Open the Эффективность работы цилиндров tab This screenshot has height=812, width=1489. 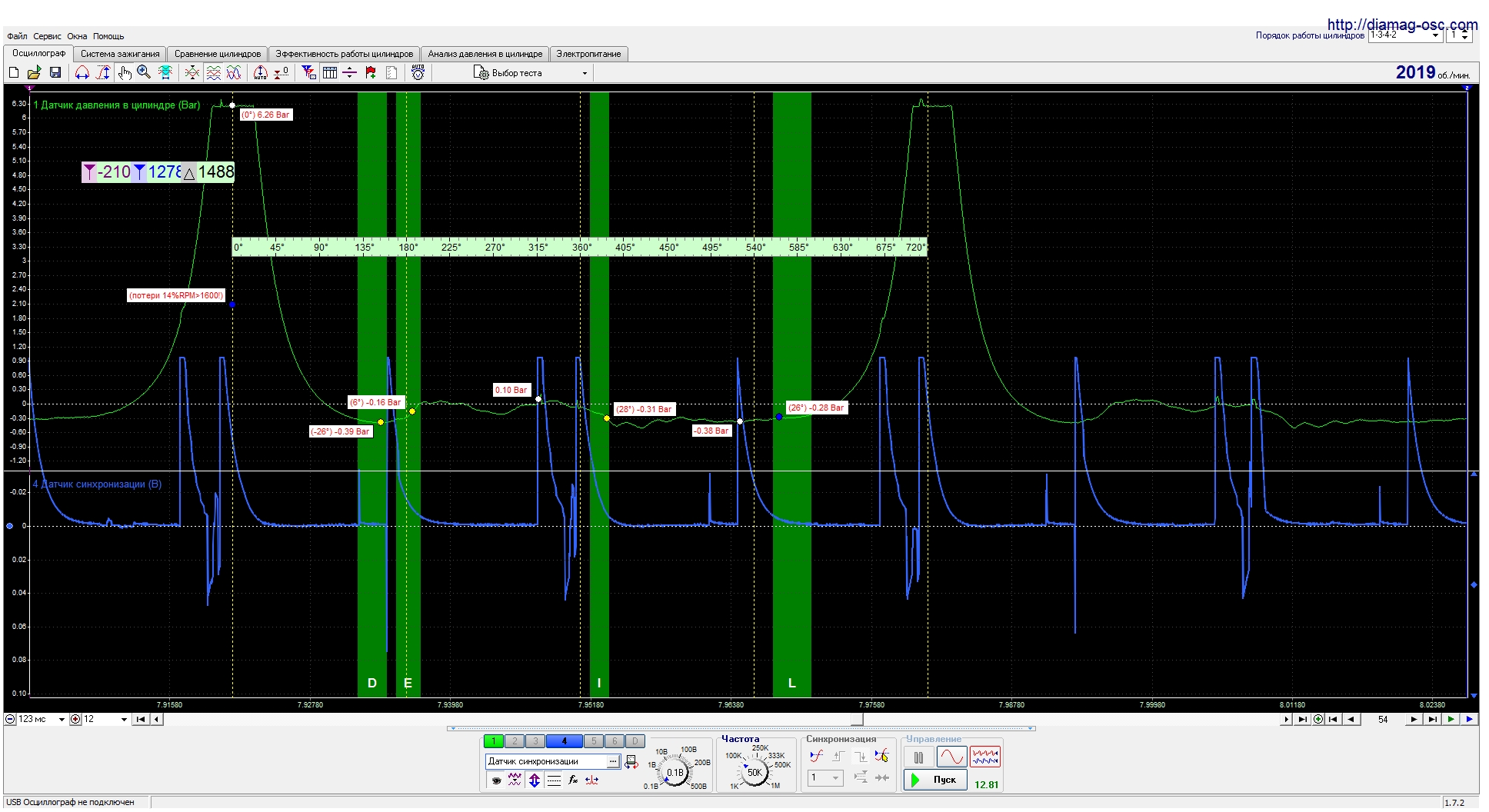point(345,54)
